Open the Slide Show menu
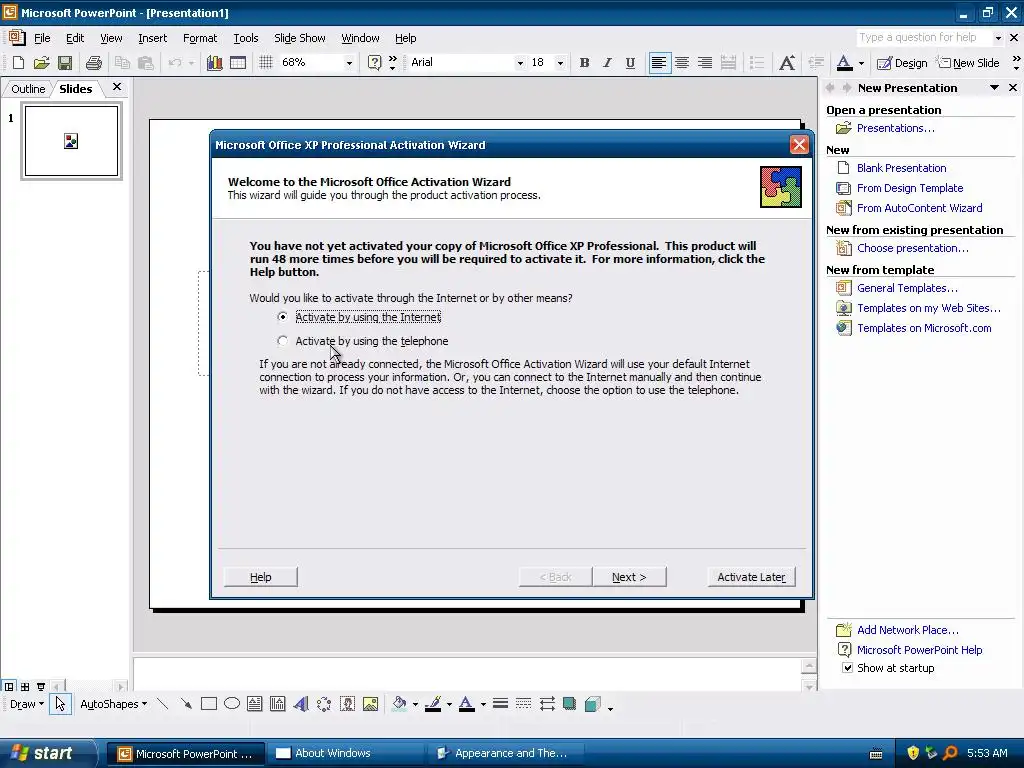The height and width of the screenshot is (768, 1024). pyautogui.click(x=300, y=38)
